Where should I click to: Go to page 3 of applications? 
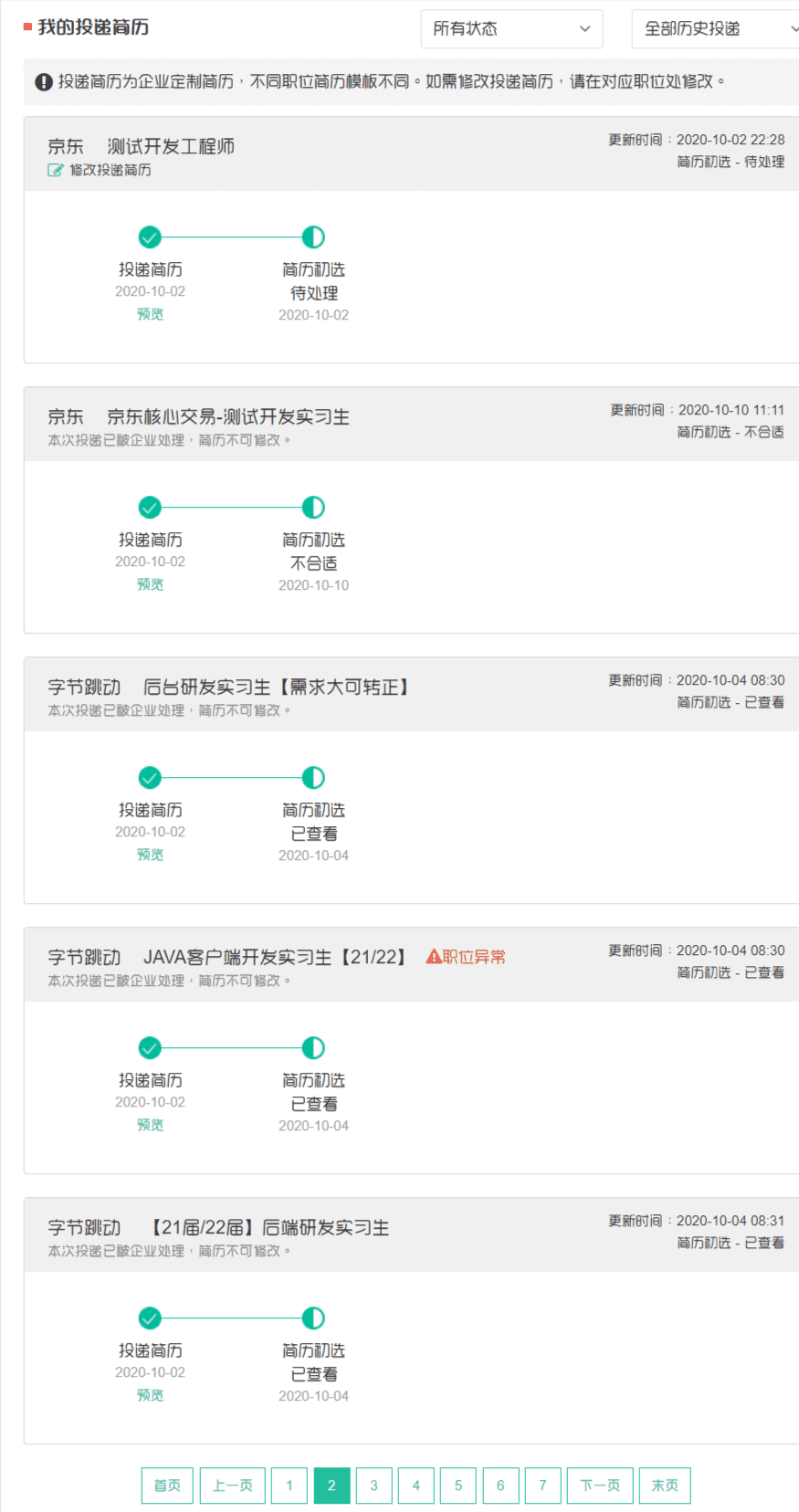(x=373, y=1486)
